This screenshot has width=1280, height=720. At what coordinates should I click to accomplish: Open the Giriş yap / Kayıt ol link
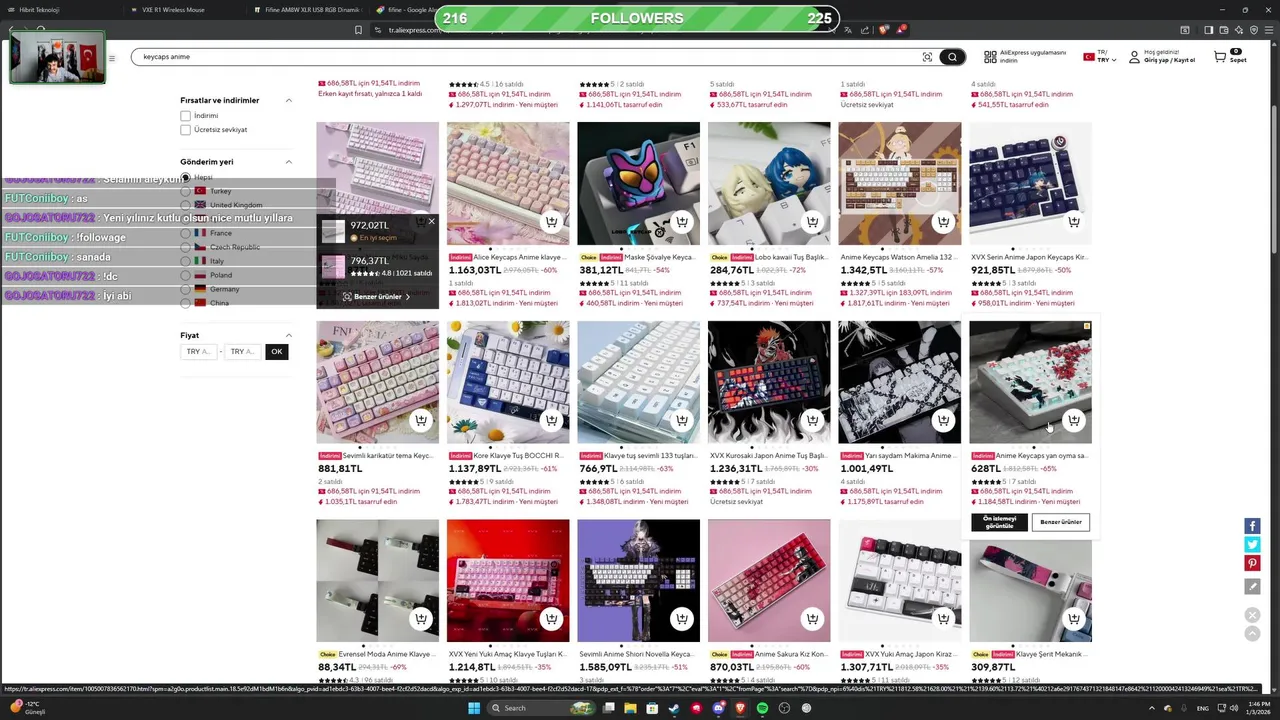[1170, 60]
